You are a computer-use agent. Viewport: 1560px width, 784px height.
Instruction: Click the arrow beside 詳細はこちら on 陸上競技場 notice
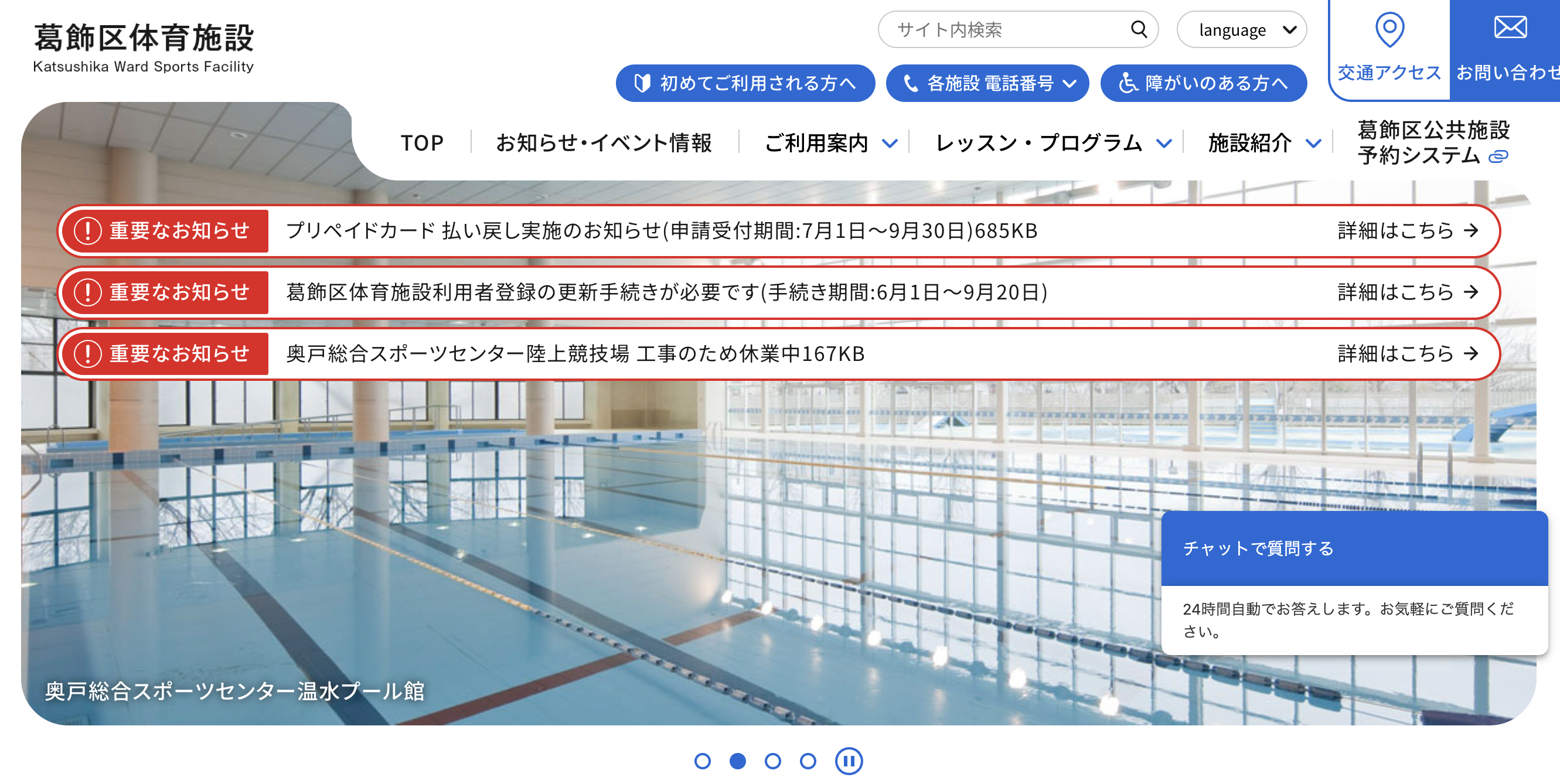pos(1471,353)
